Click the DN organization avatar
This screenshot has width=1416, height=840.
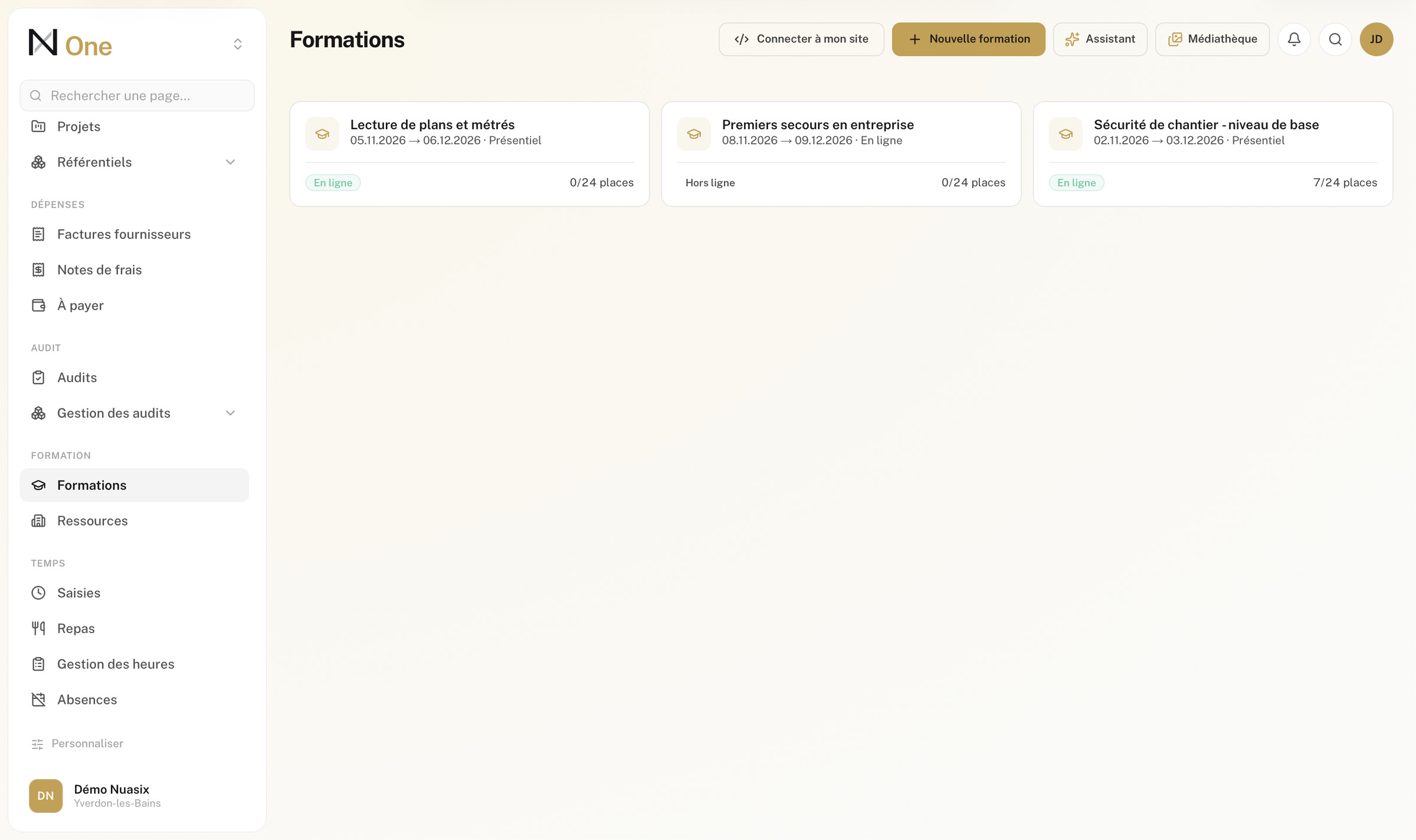pyautogui.click(x=45, y=796)
